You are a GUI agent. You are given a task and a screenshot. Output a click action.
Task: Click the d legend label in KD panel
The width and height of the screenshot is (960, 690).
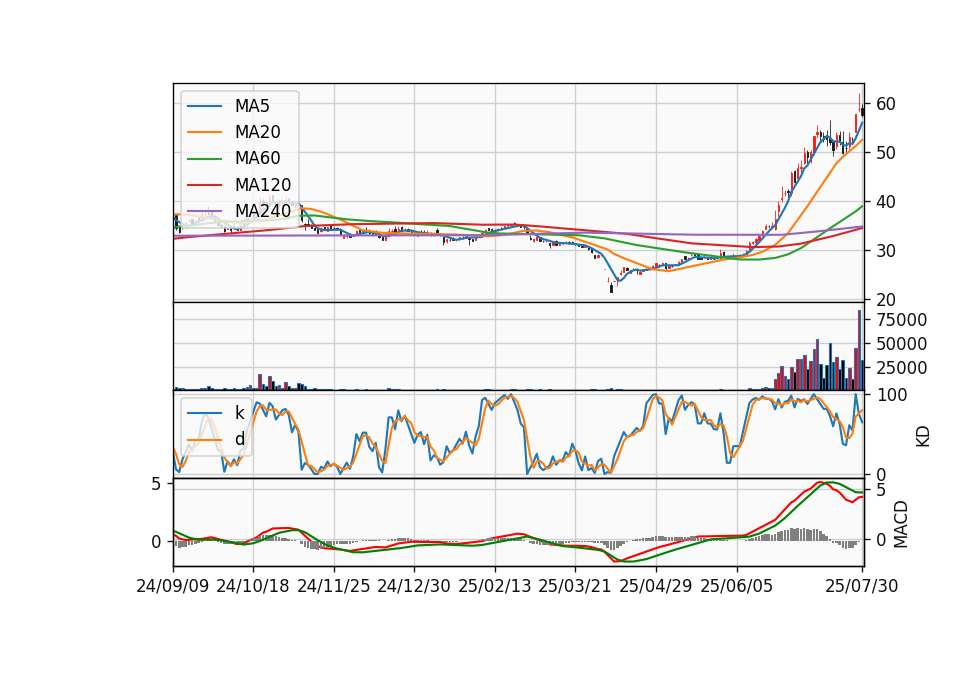[x=239, y=439]
